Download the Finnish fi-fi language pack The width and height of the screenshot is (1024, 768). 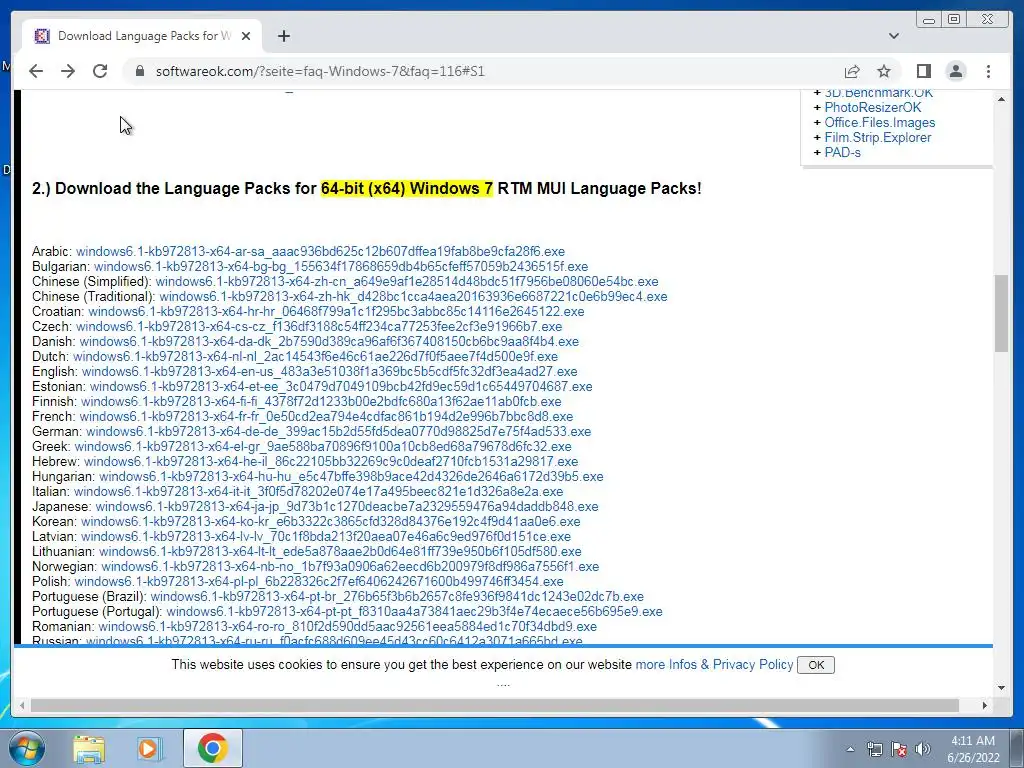pos(321,402)
